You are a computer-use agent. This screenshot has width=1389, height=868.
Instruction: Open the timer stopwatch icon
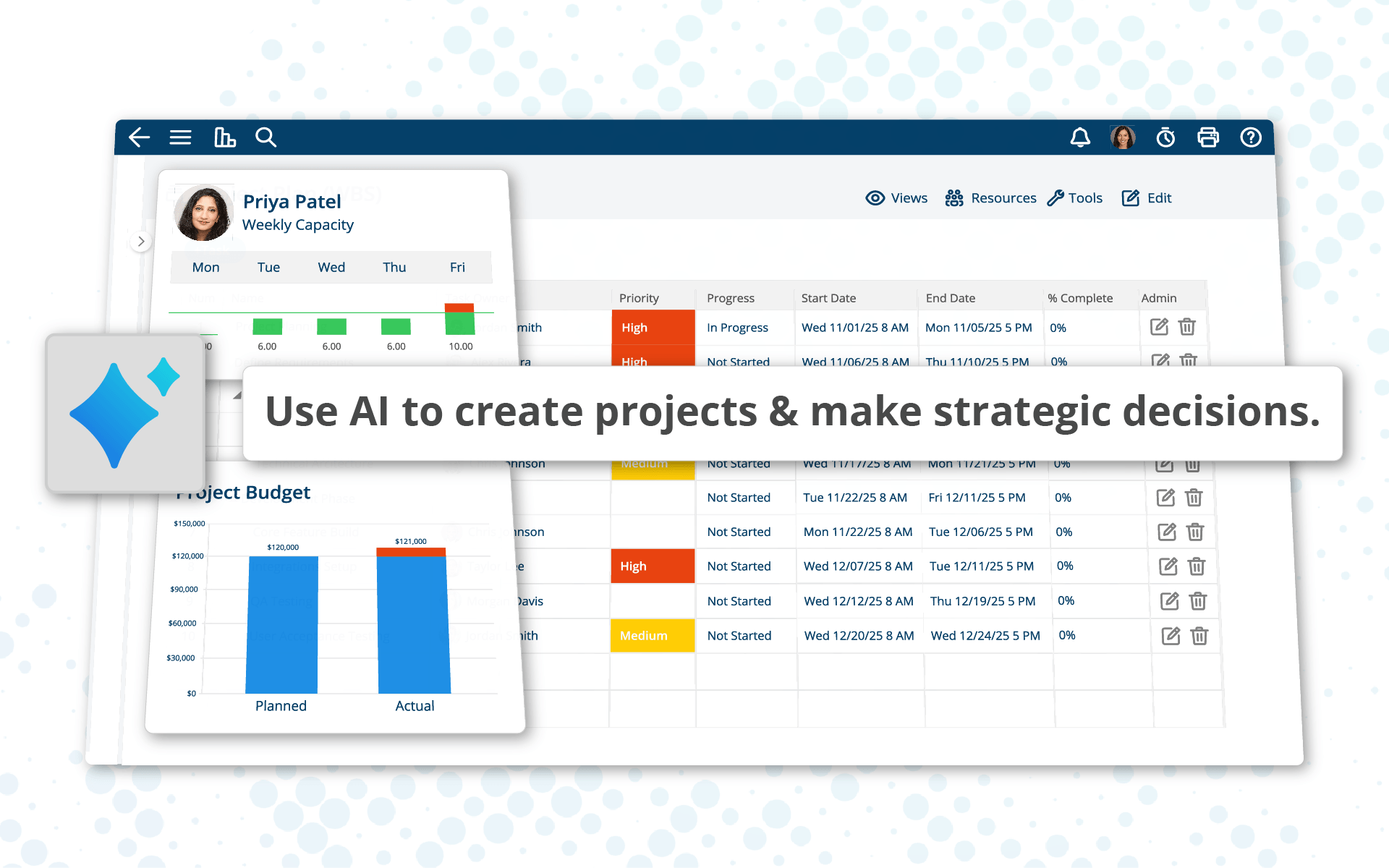(1165, 137)
